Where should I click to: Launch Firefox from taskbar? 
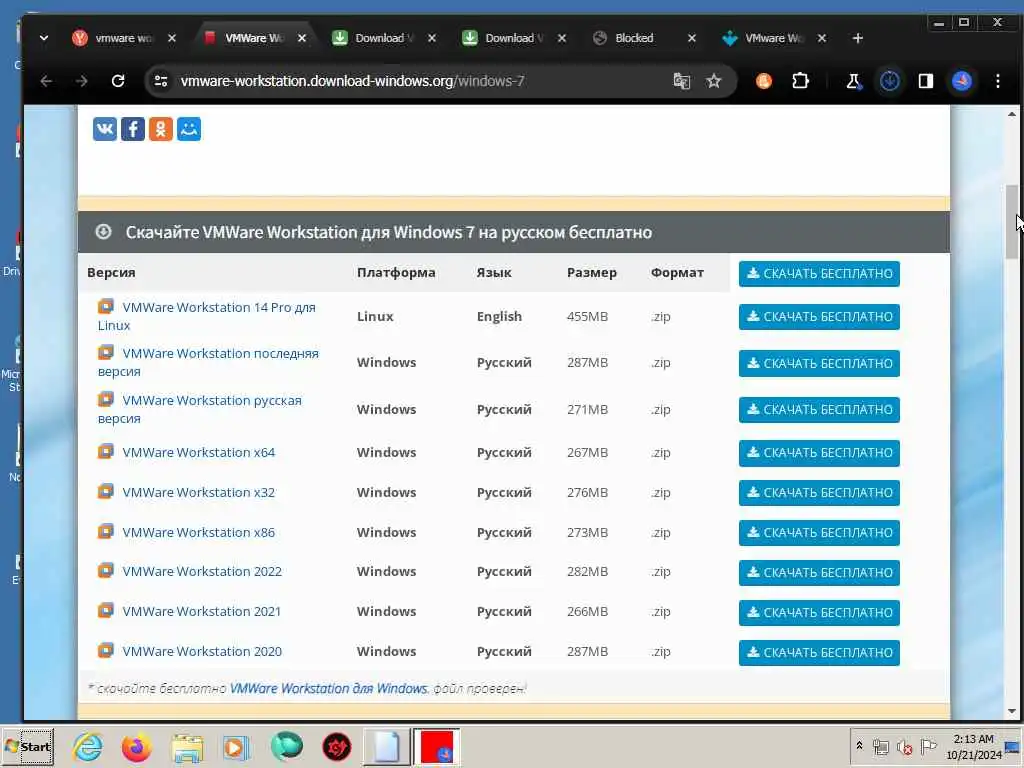pyautogui.click(x=136, y=746)
